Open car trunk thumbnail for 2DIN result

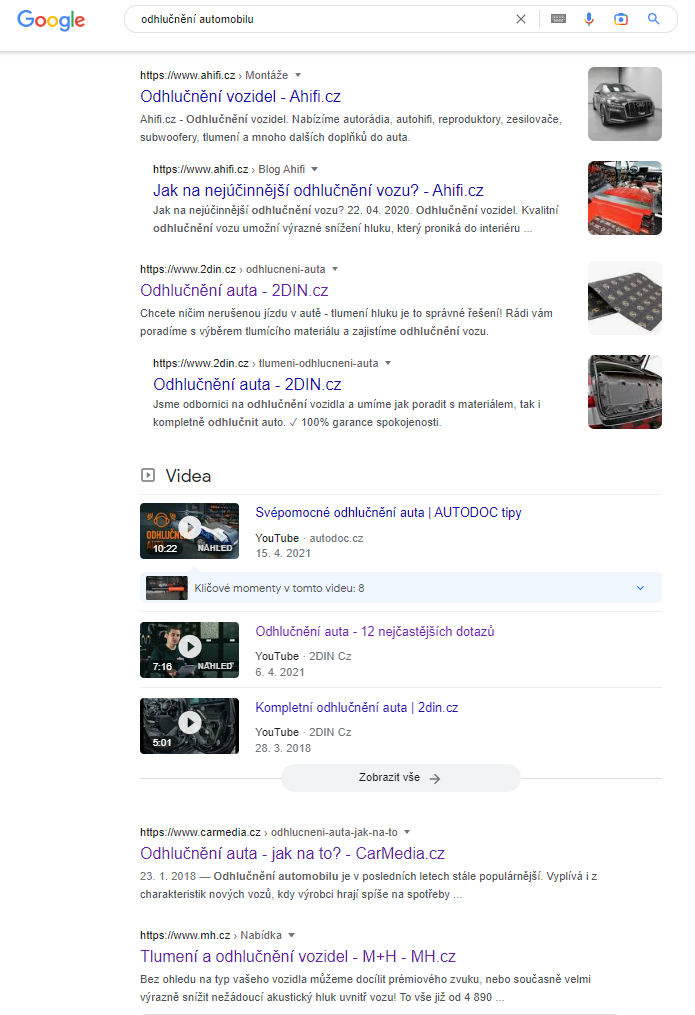(624, 392)
